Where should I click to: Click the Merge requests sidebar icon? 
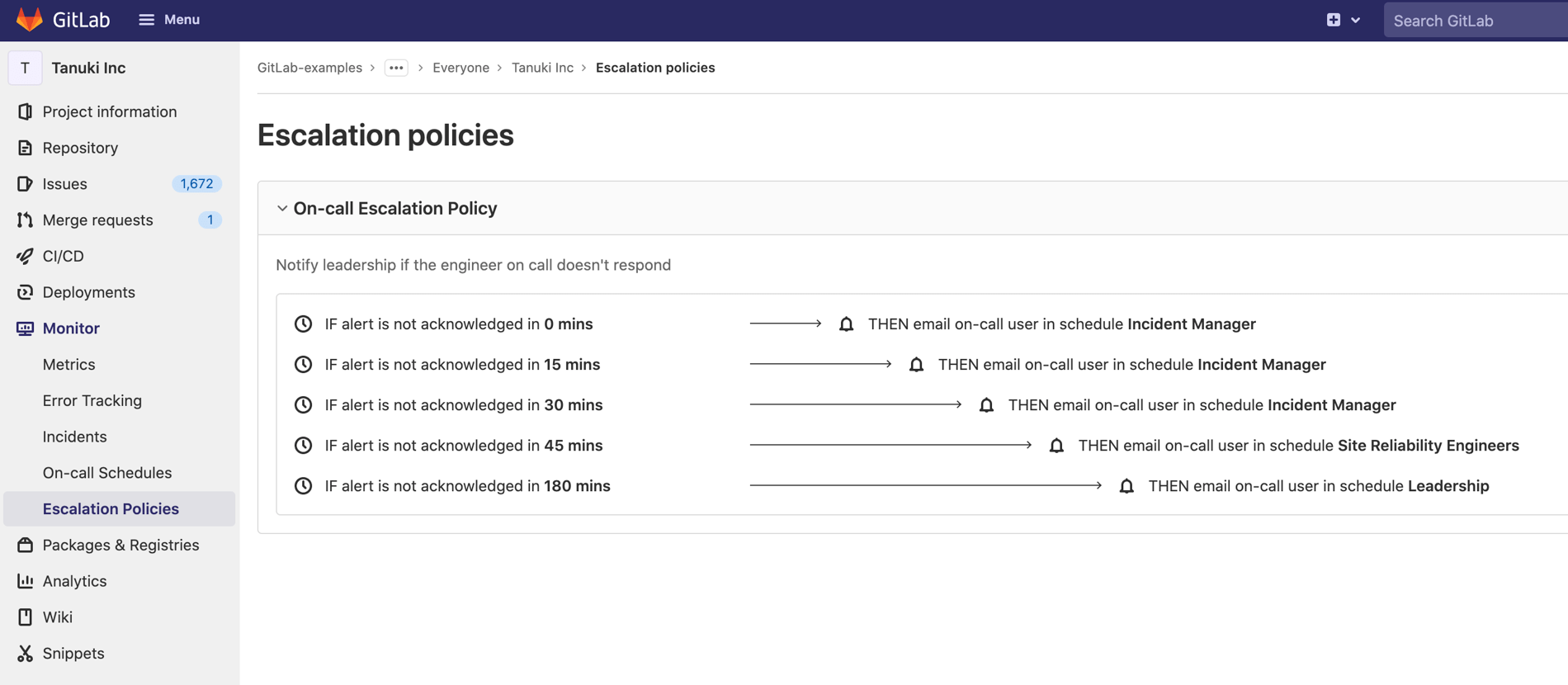pyautogui.click(x=25, y=220)
